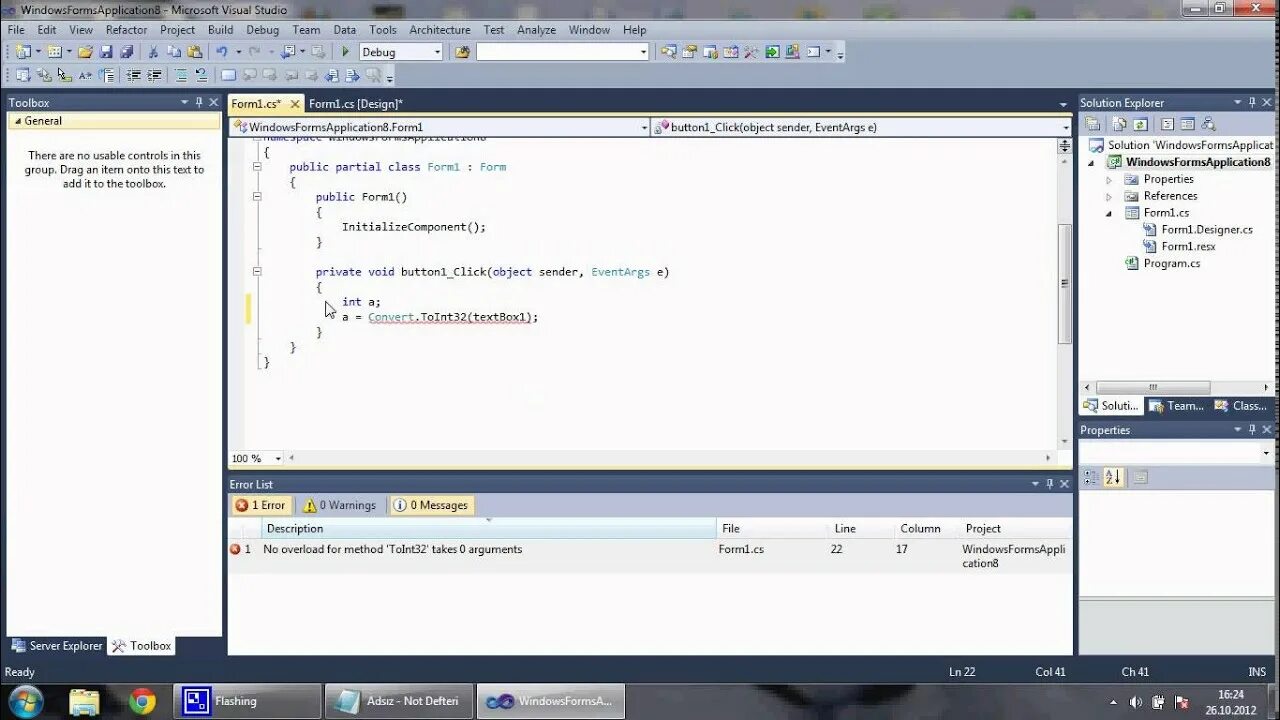Click the New Project toolbar icon
The height and width of the screenshot is (720, 1280).
(22, 52)
